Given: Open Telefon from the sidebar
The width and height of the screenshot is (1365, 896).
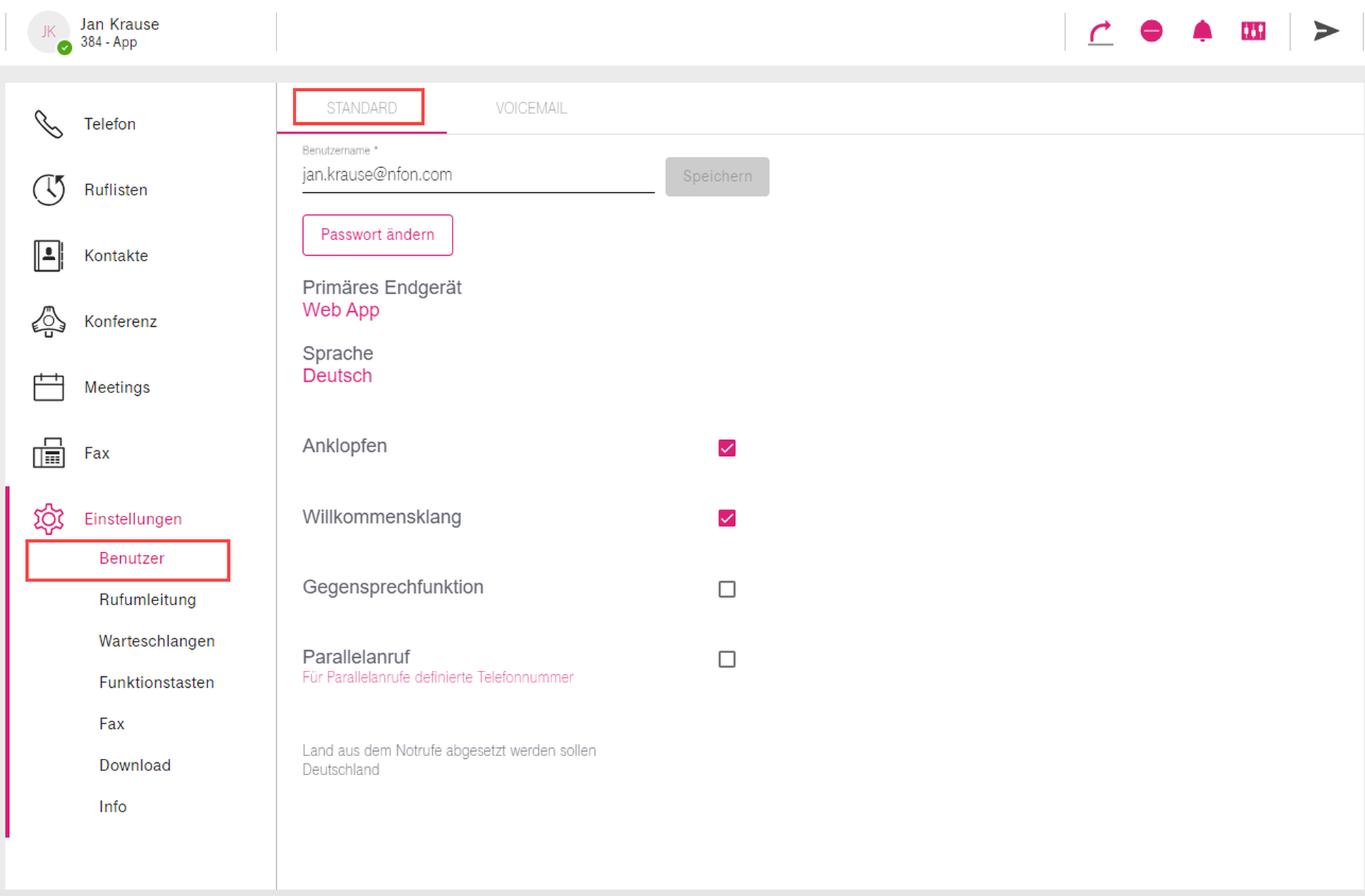Looking at the screenshot, I should click(109, 124).
